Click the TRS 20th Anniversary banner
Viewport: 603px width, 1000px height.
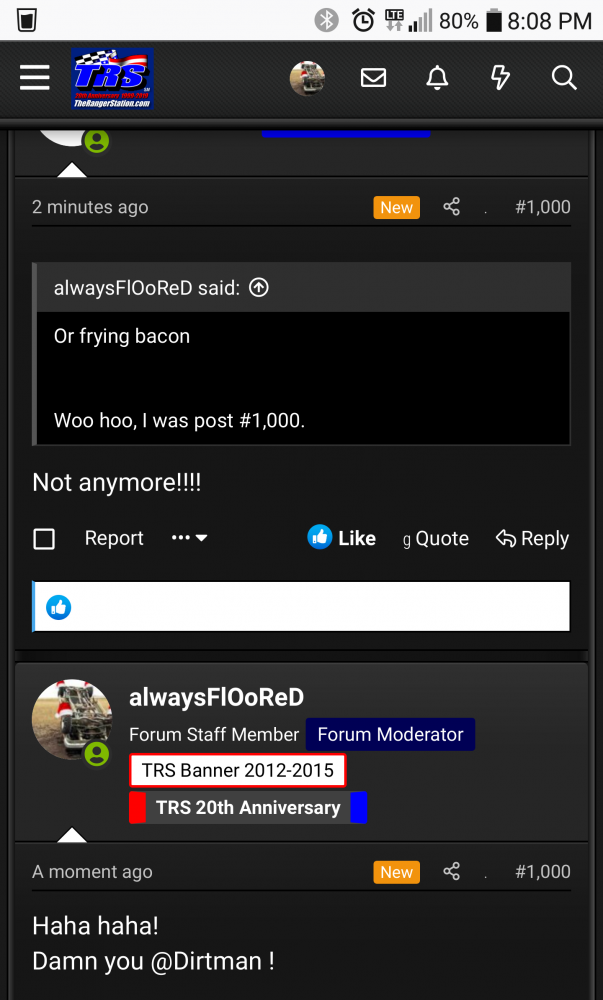point(248,808)
